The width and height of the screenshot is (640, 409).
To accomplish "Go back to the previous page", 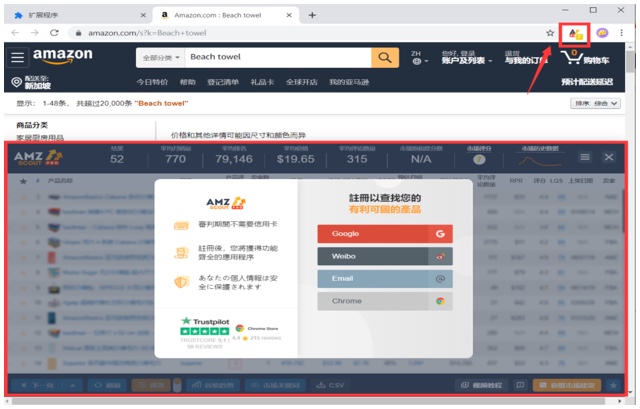I will tap(16, 33).
